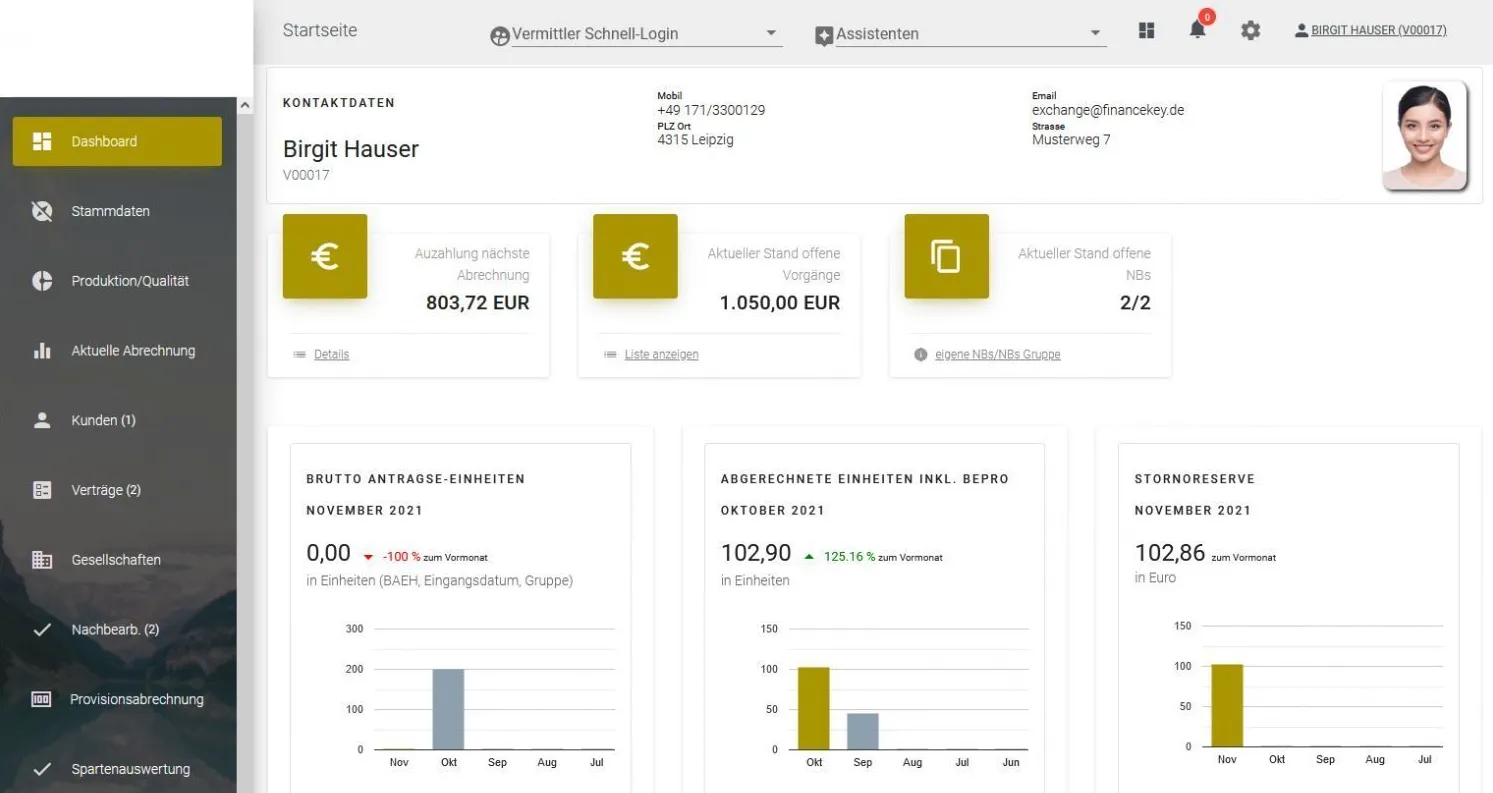The height and width of the screenshot is (793, 1493).
Task: Open the Vermittler Schnell-Login dropdown
Action: tap(770, 32)
